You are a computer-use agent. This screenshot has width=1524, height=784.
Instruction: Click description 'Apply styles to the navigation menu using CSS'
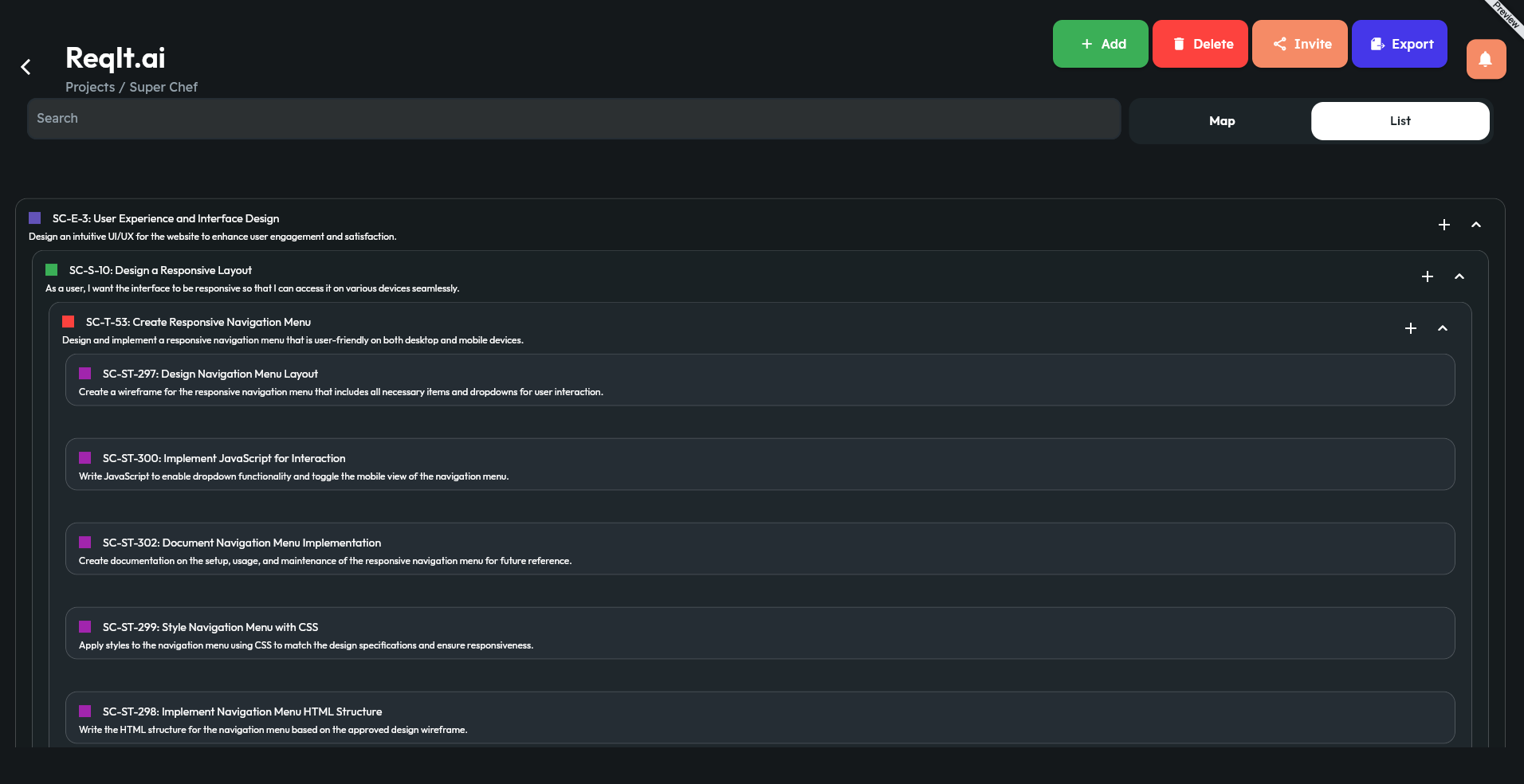306,645
